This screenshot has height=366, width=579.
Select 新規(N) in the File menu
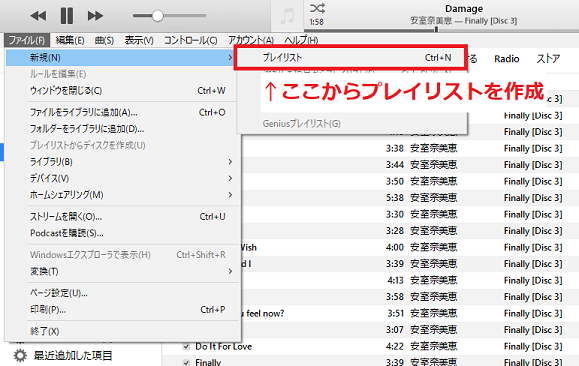(x=121, y=58)
